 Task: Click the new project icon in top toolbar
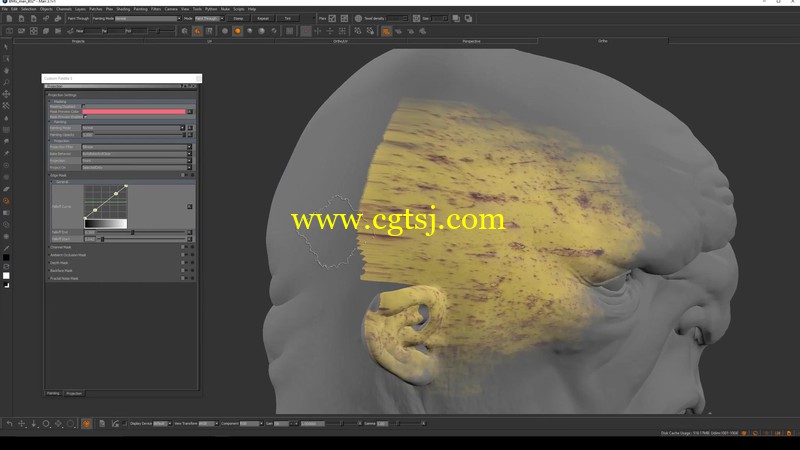coord(9,18)
